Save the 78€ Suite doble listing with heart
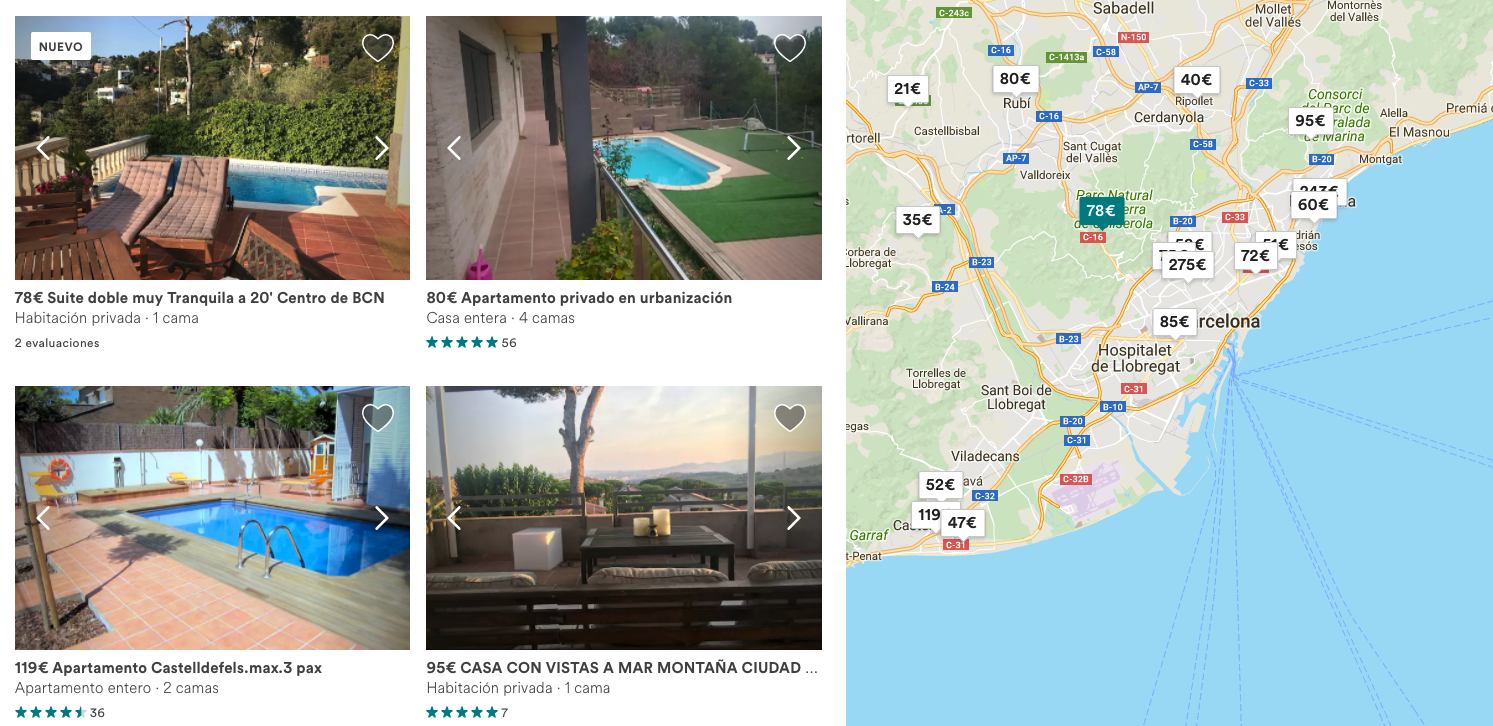Screen dimensions: 1493x726 point(378,48)
